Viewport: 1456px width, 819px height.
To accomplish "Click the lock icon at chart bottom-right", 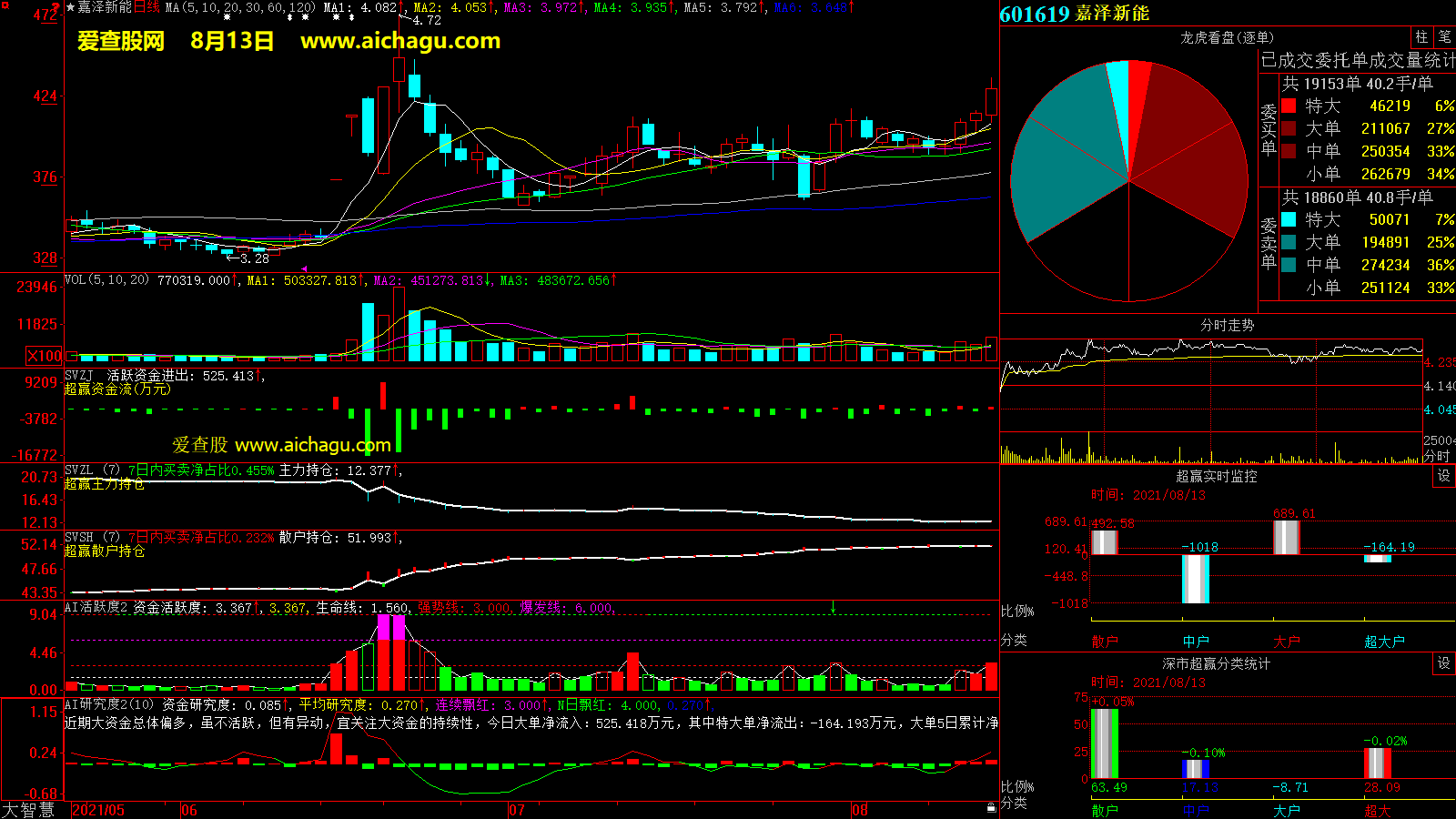I will (991, 807).
